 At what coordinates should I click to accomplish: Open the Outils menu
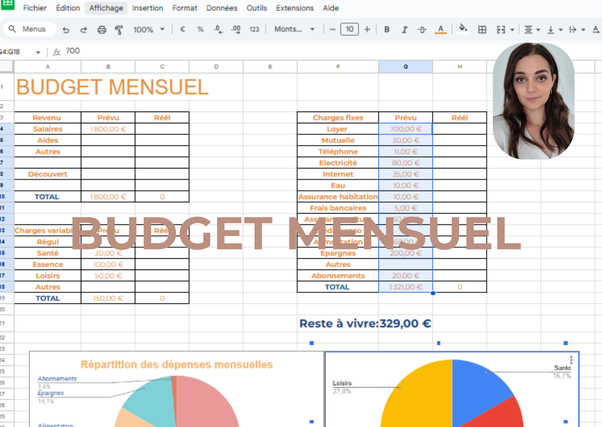256,8
